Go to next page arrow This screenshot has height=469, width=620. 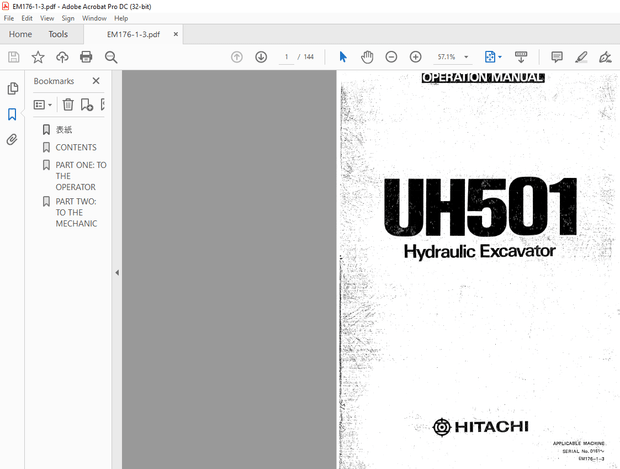pyautogui.click(x=261, y=57)
